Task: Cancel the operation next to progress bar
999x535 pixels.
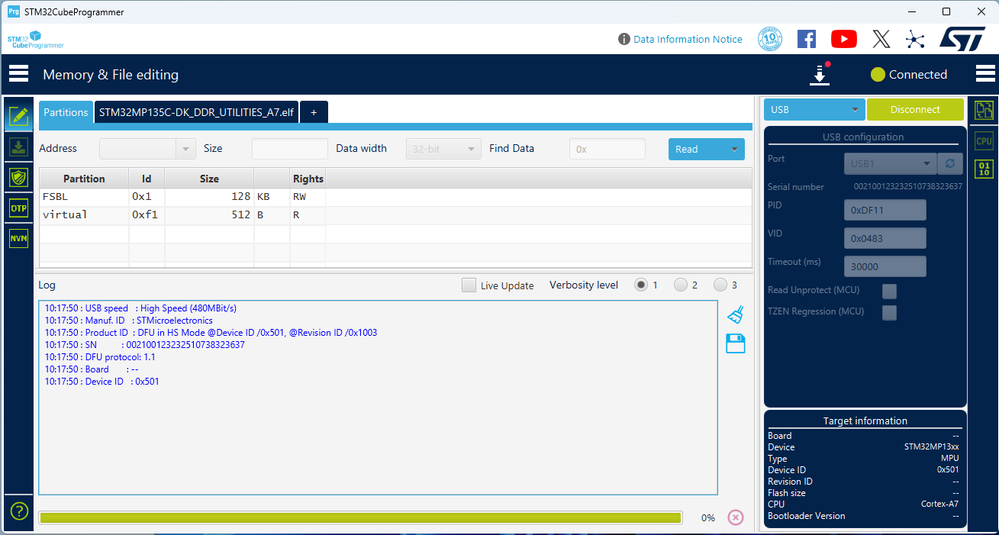Action: pos(735,517)
